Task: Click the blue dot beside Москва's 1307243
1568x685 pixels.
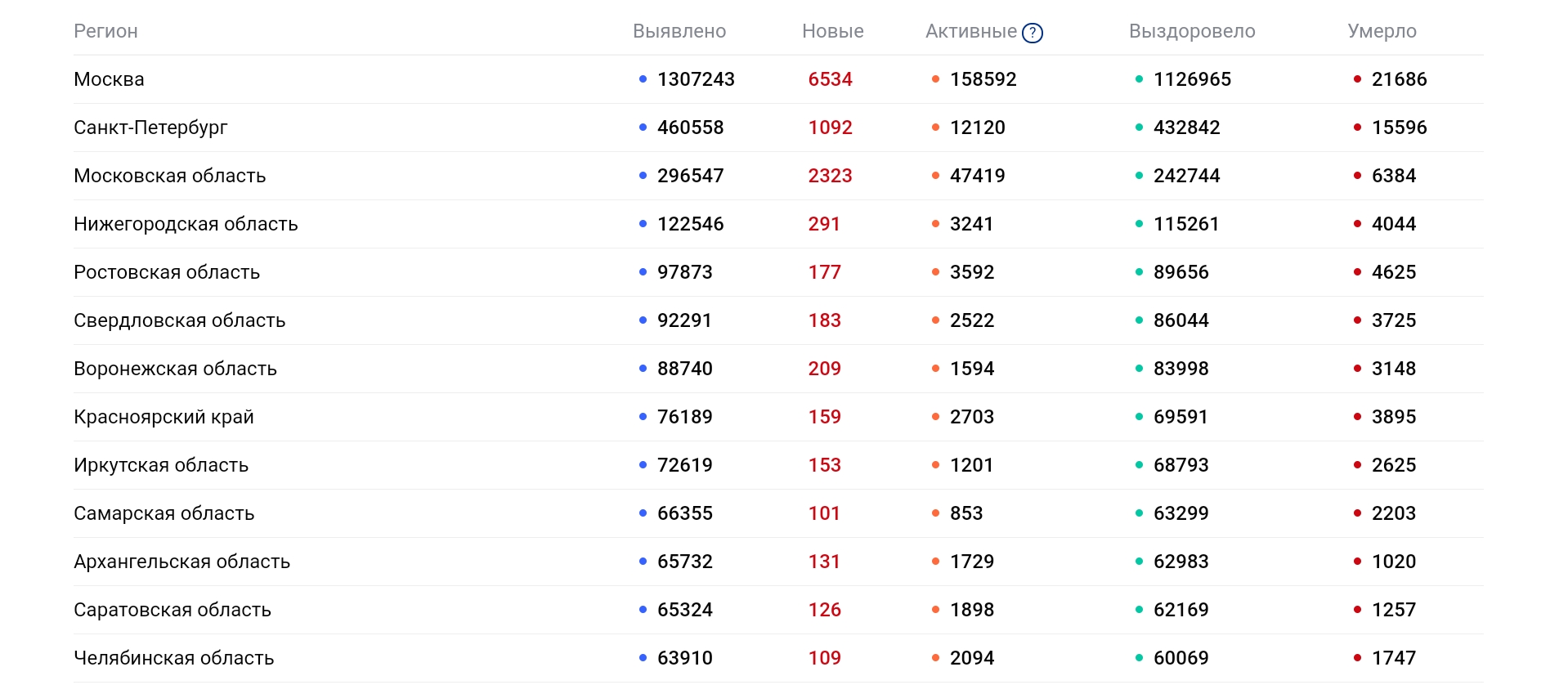Action: [x=643, y=79]
